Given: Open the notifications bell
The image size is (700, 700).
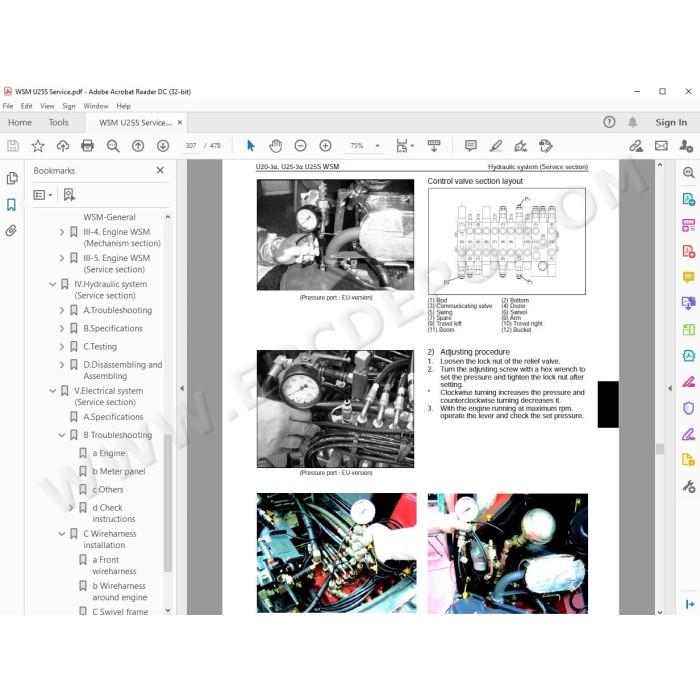Looking at the screenshot, I should [633, 122].
